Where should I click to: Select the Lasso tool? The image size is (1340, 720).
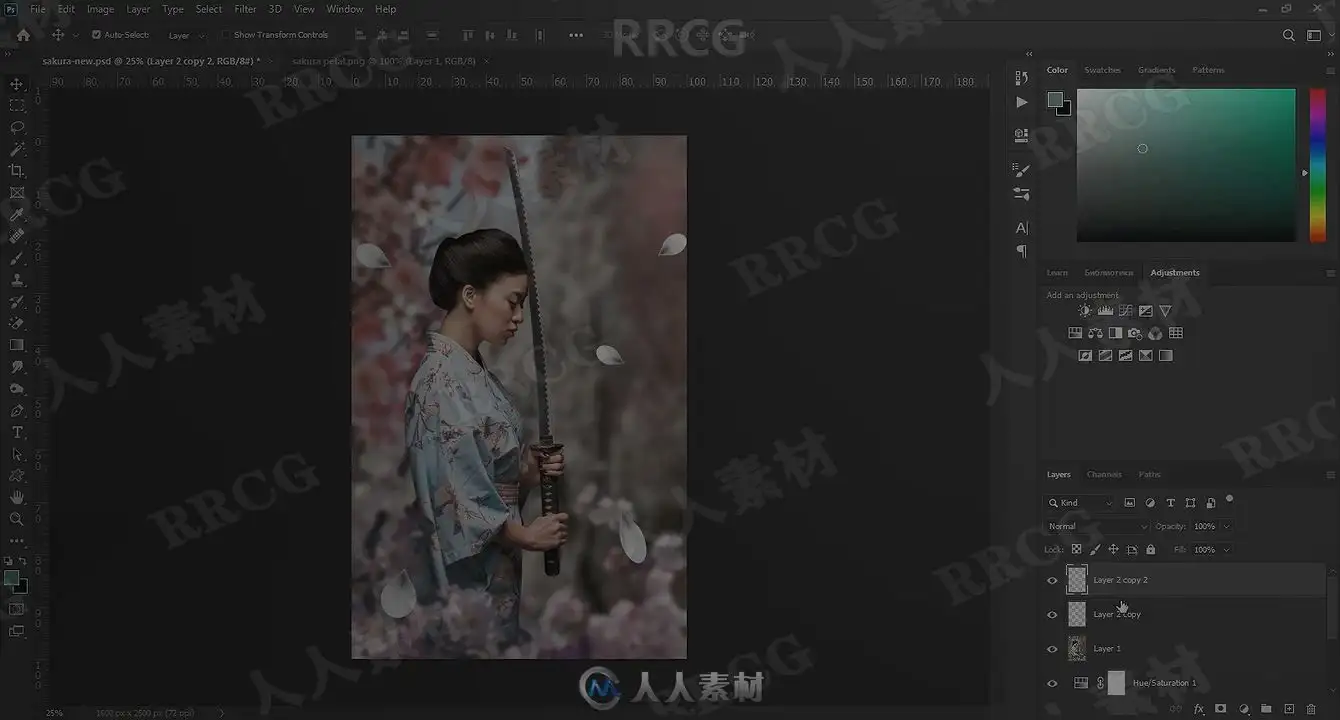[17, 127]
